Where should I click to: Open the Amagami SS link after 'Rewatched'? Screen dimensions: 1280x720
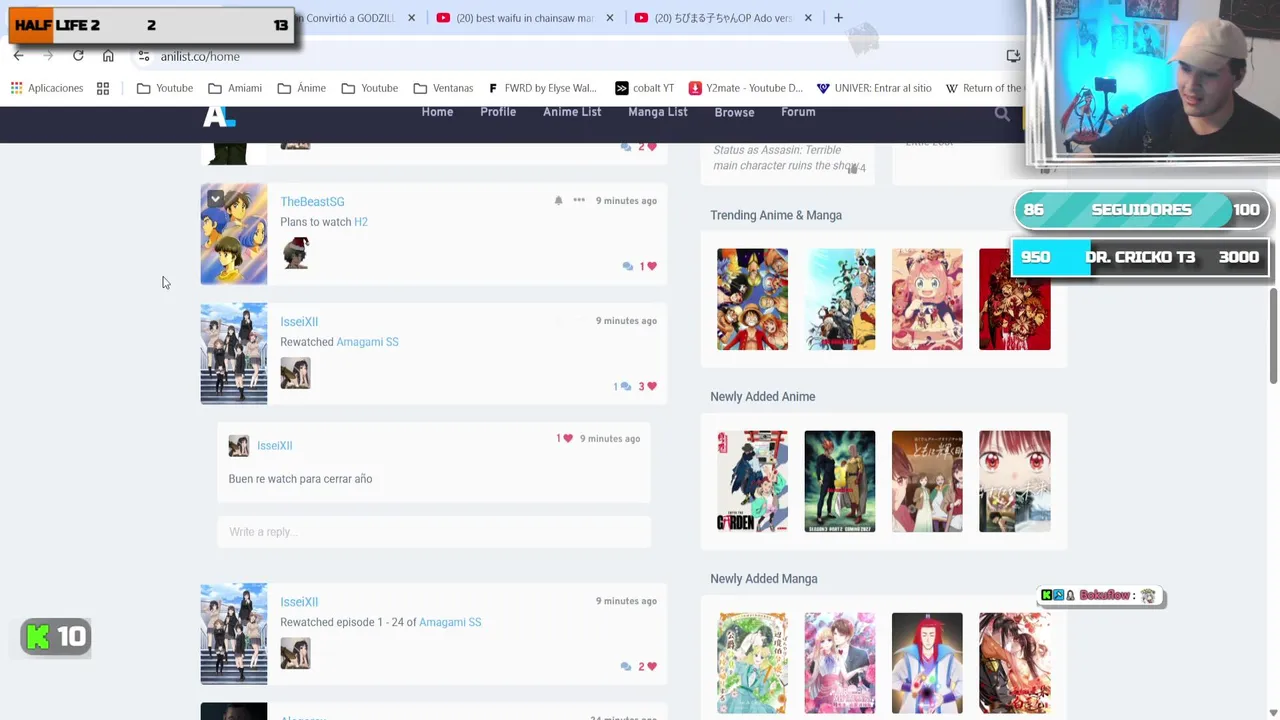[367, 342]
